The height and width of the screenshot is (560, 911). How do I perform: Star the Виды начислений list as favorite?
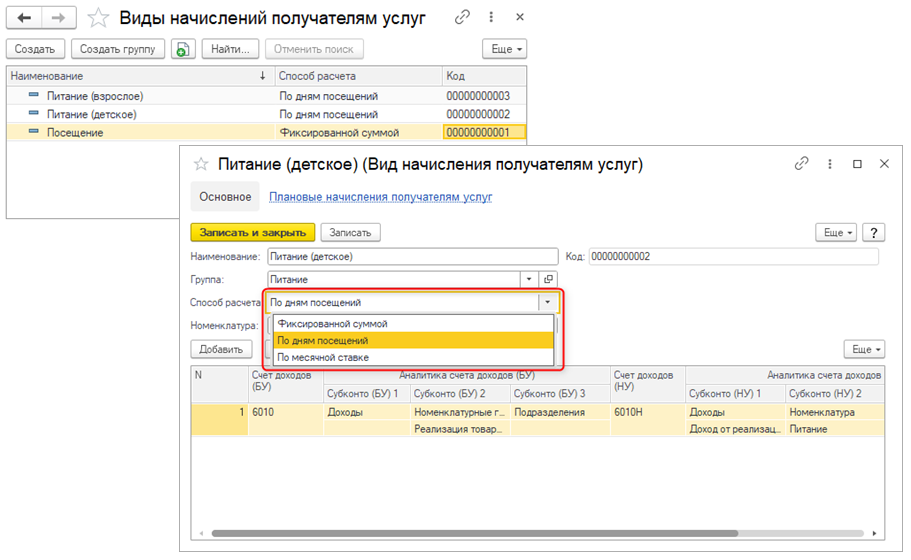[98, 18]
